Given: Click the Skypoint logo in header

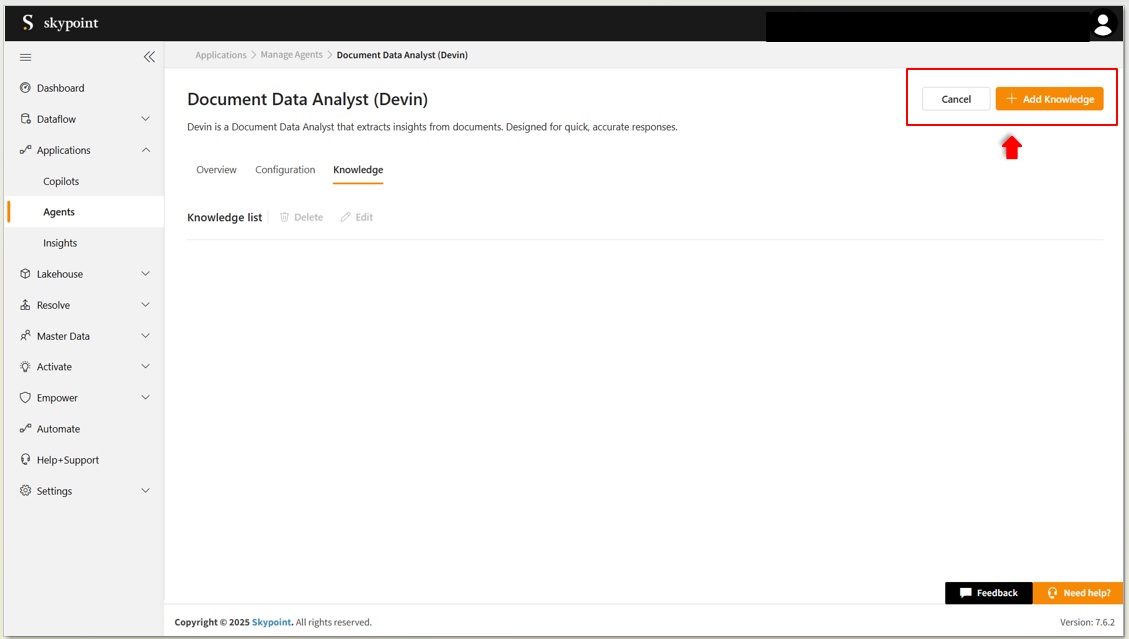Looking at the screenshot, I should click(60, 23).
